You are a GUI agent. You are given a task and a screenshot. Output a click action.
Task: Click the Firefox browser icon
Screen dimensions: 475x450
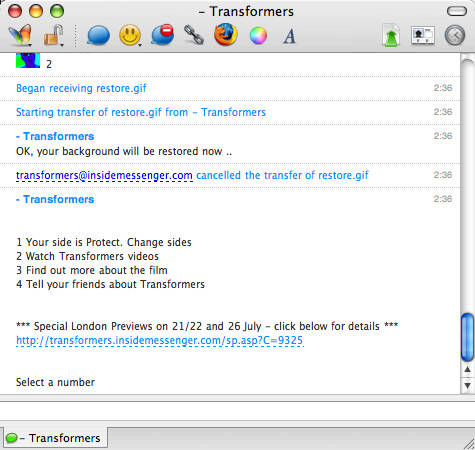[226, 34]
